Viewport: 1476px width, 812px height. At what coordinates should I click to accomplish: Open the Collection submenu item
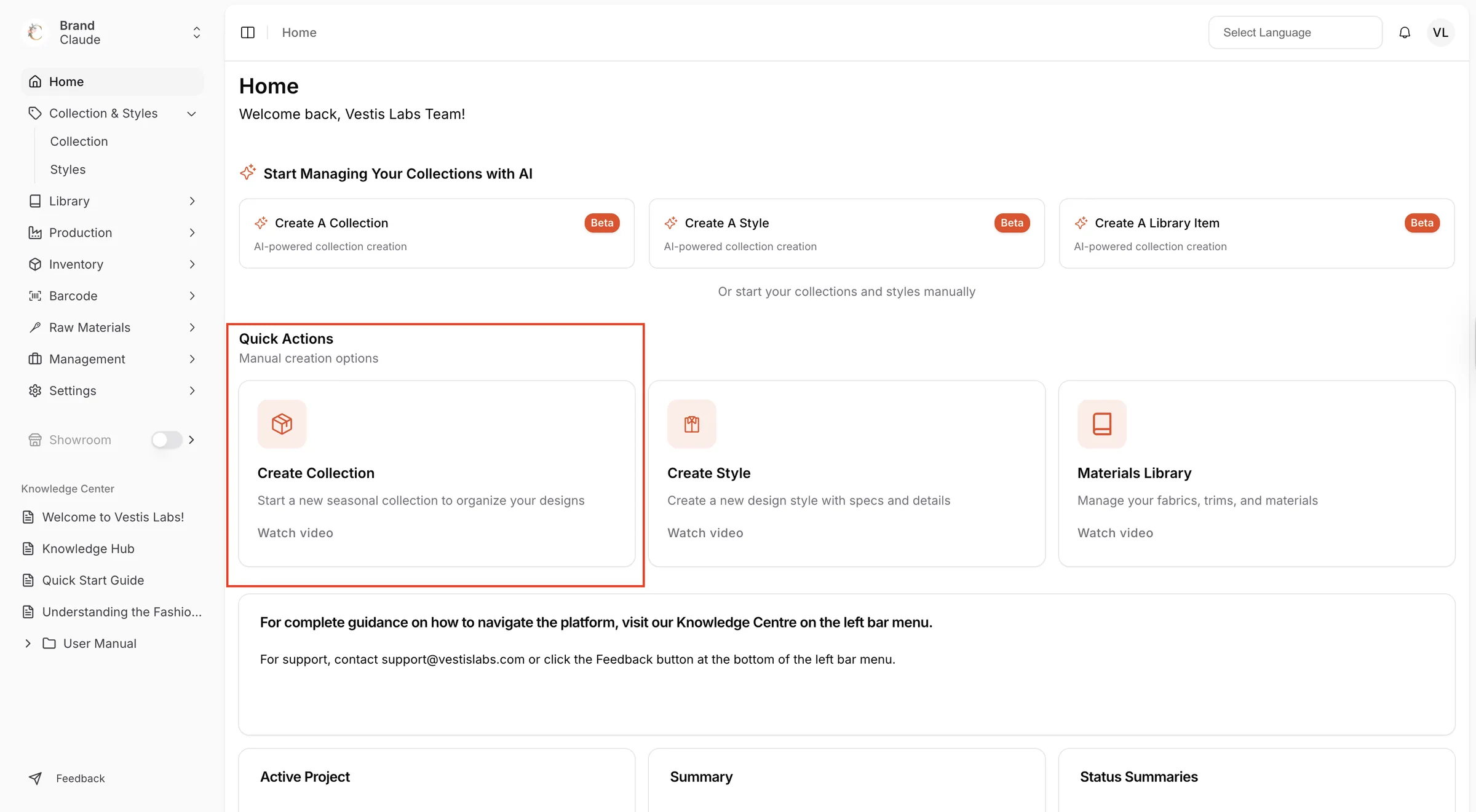coord(79,141)
